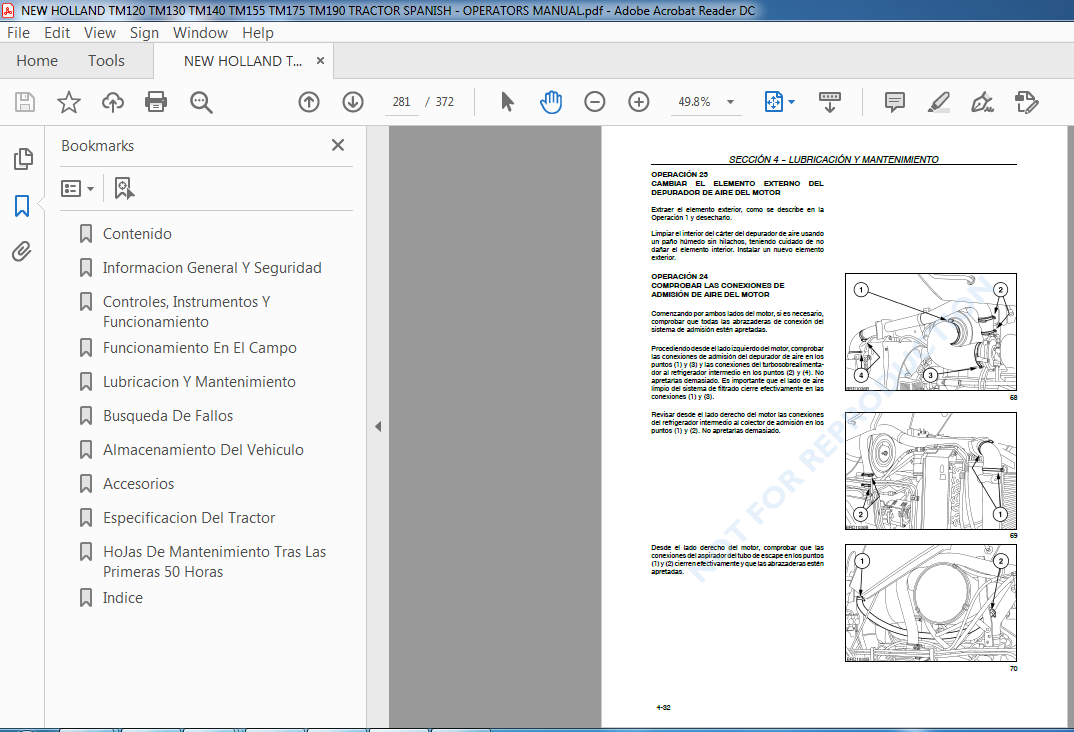1074x732 pixels.
Task: Add bookmark star icon in toolbar
Action: click(68, 102)
